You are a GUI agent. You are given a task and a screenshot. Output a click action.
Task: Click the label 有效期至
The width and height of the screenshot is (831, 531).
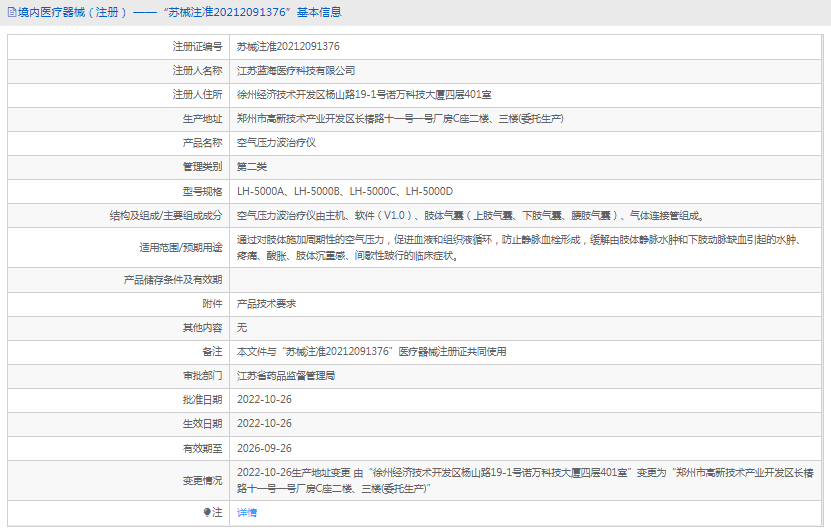(x=202, y=448)
